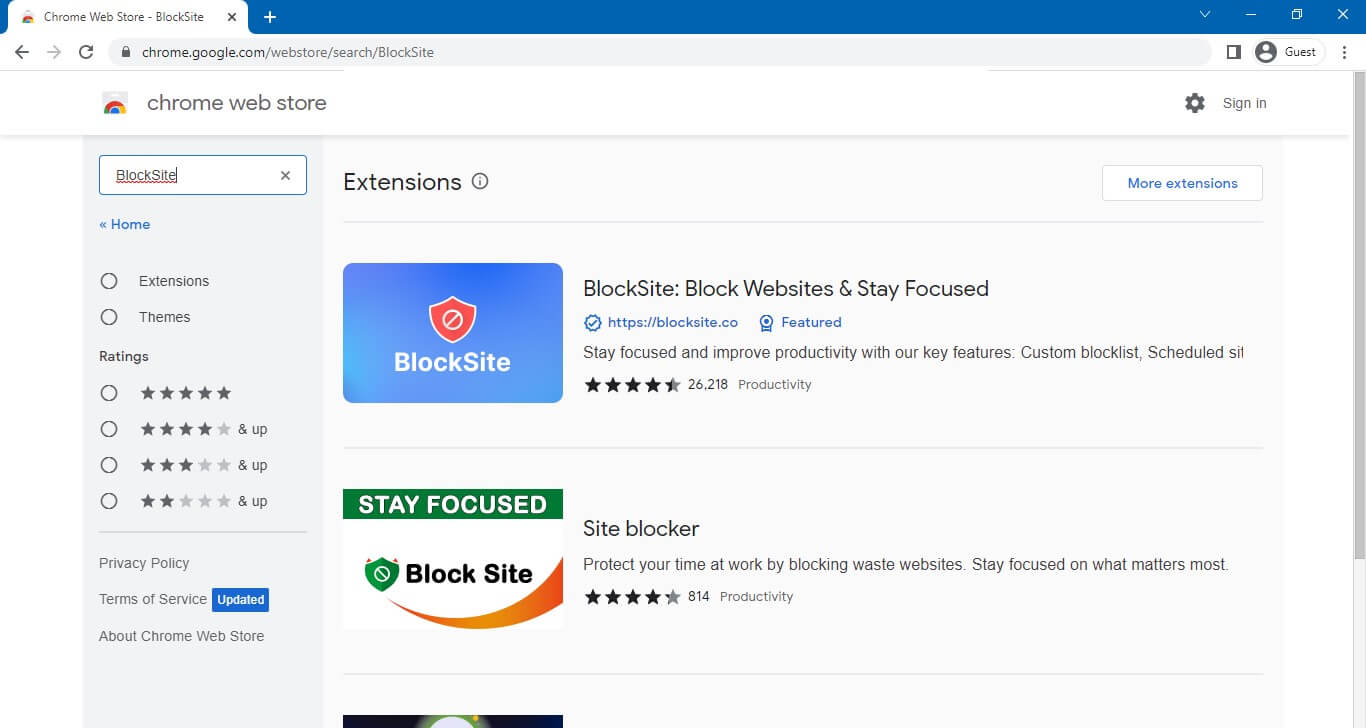1366x728 pixels.
Task: Click the browser back arrow
Action: click(22, 52)
